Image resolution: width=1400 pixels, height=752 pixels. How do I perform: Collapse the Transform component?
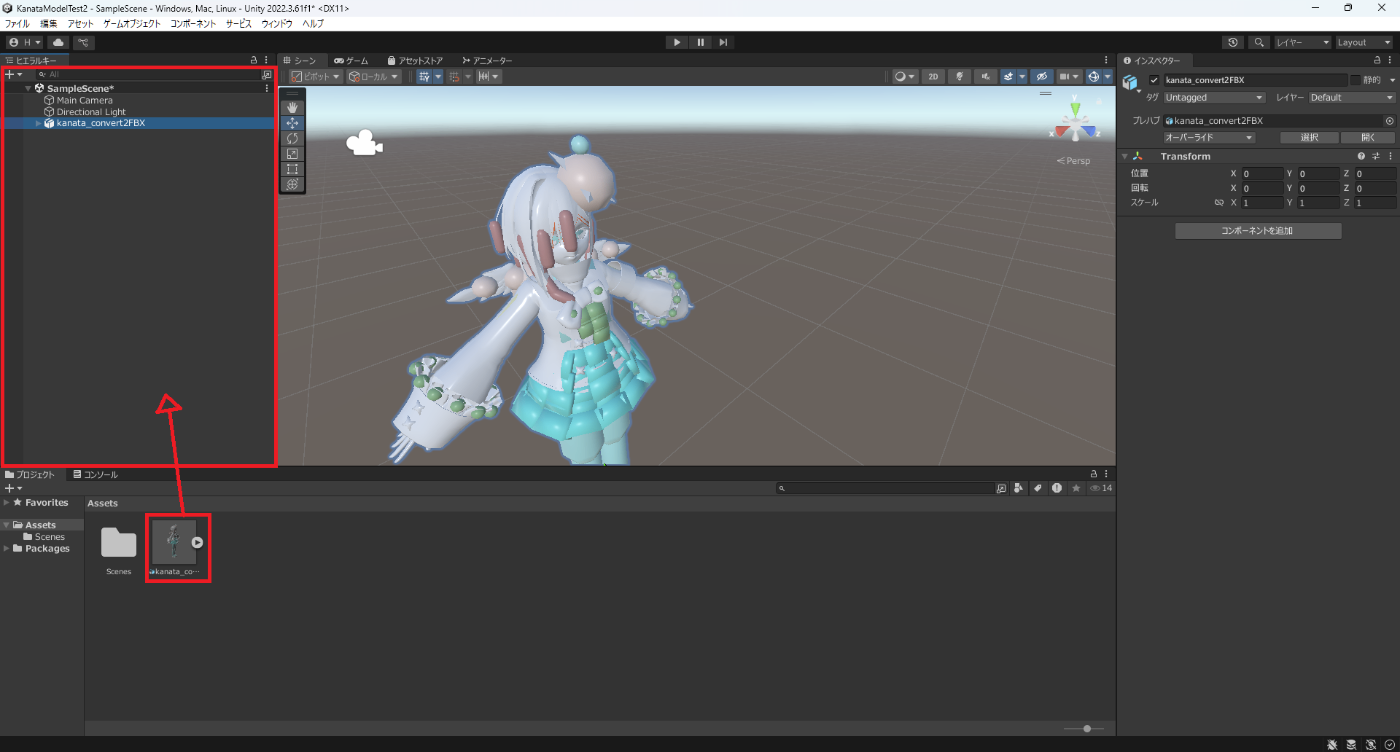pos(1124,156)
